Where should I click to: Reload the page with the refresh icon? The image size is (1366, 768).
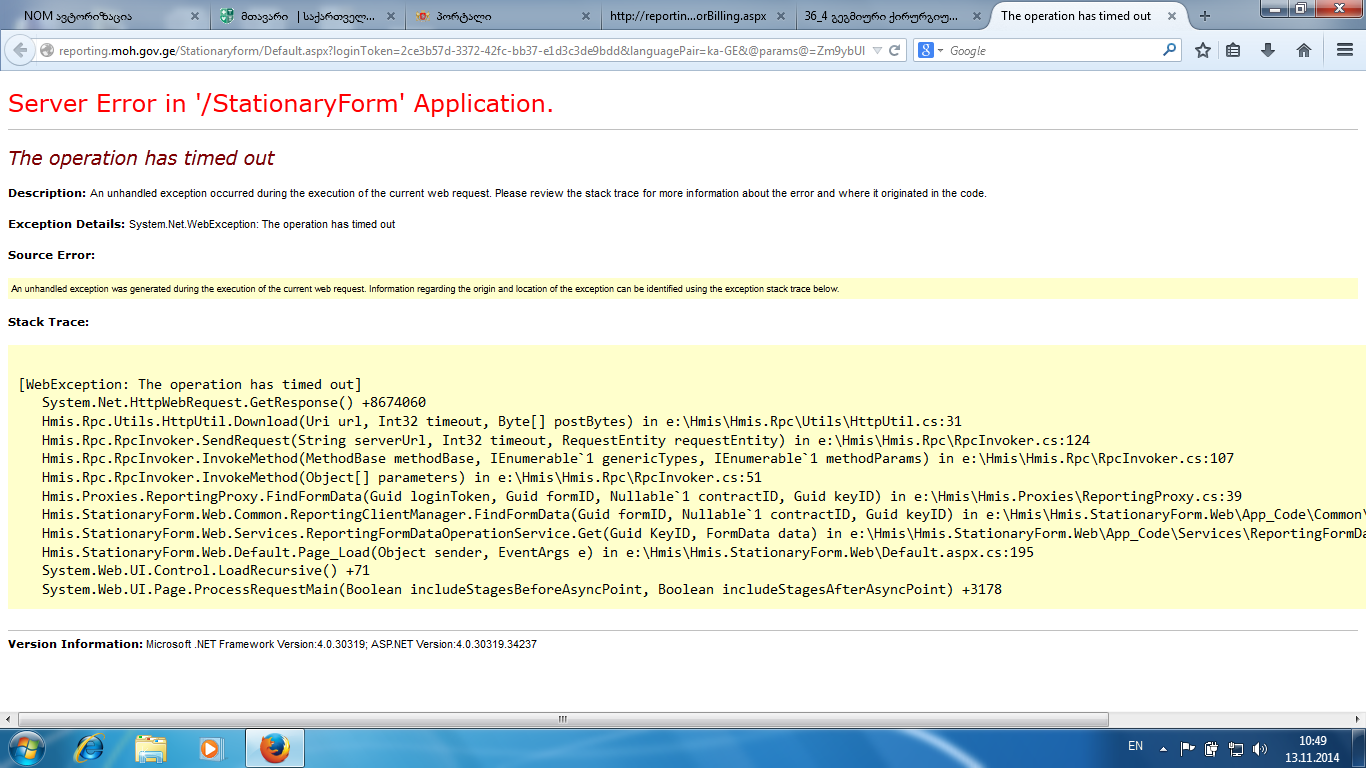click(895, 51)
